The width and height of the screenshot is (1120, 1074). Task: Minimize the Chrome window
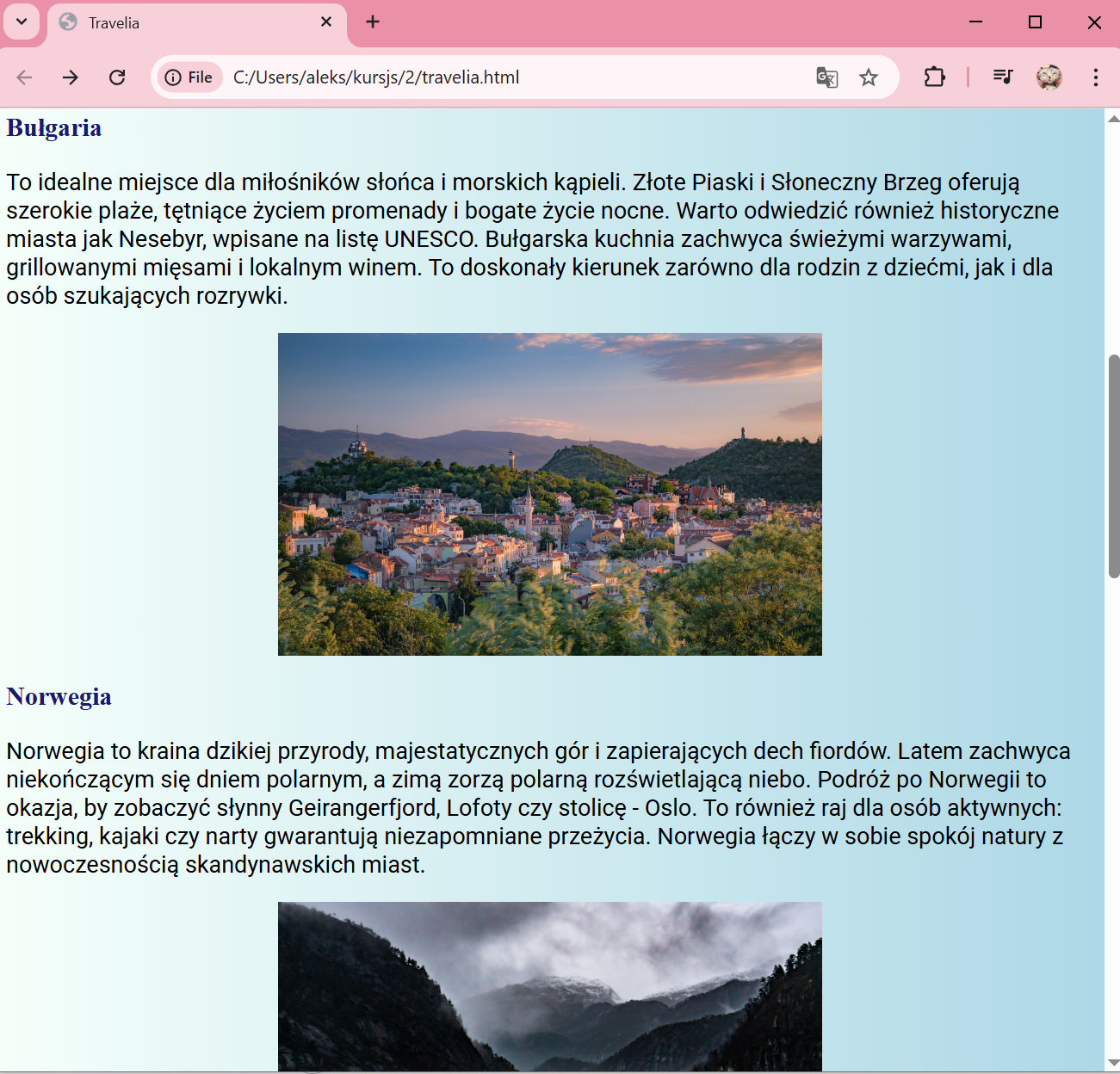pyautogui.click(x=975, y=22)
